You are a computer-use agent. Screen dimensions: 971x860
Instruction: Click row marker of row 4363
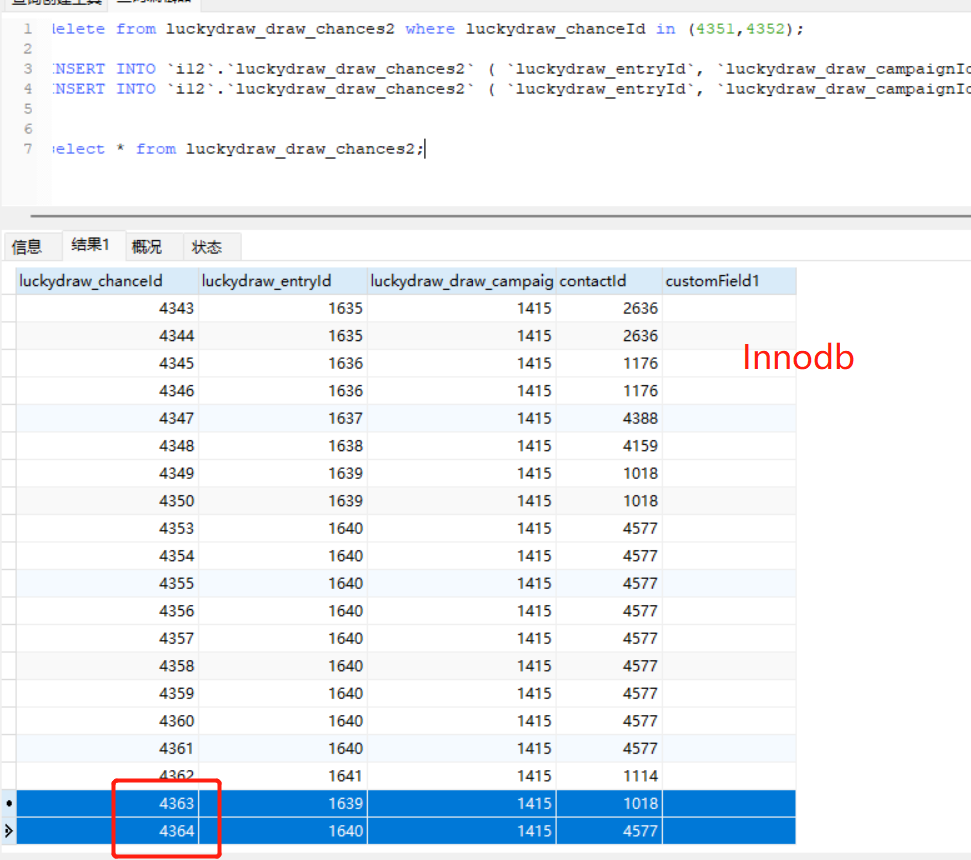pos(9,804)
